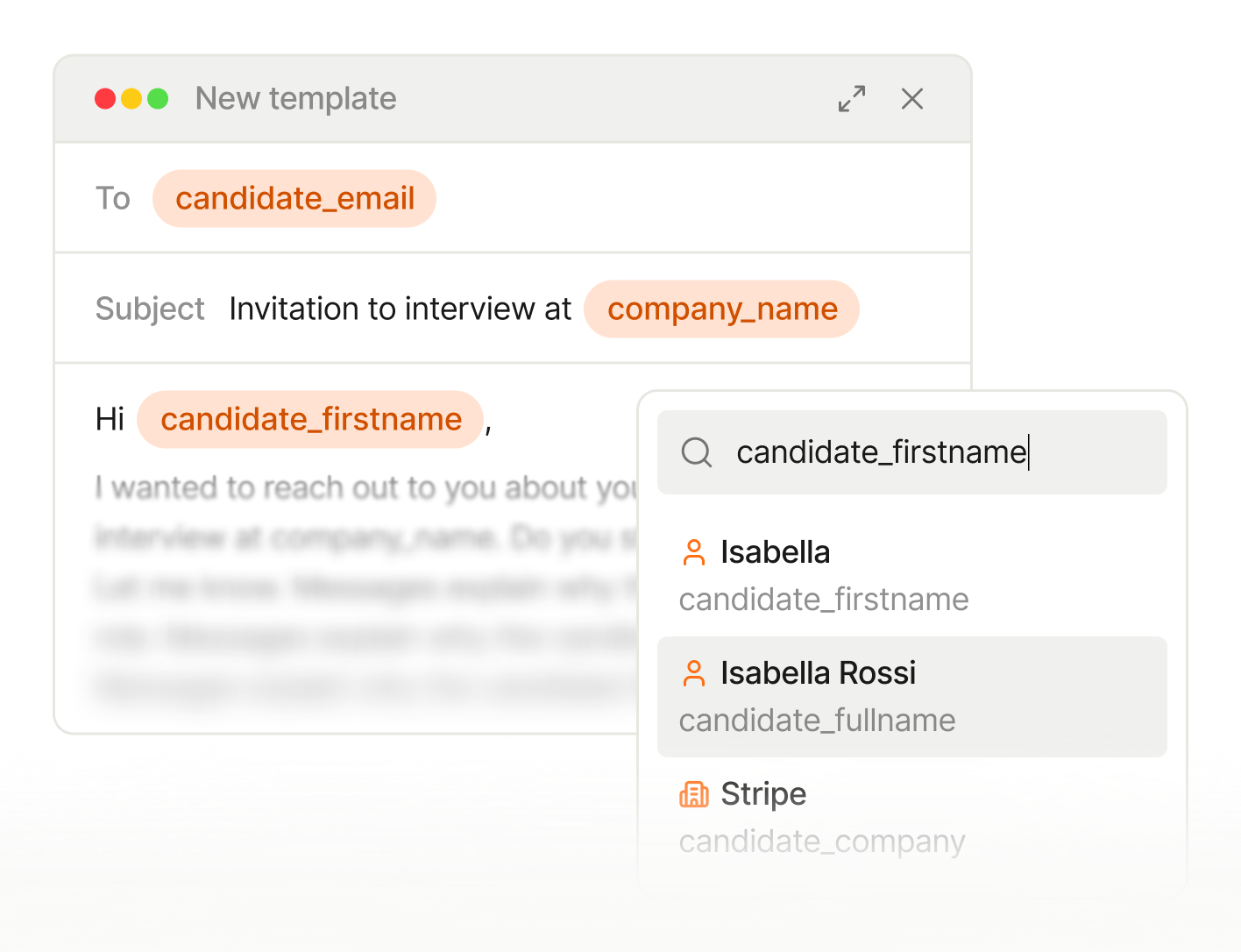
Task: Click the New template window title
Action: tap(295, 98)
